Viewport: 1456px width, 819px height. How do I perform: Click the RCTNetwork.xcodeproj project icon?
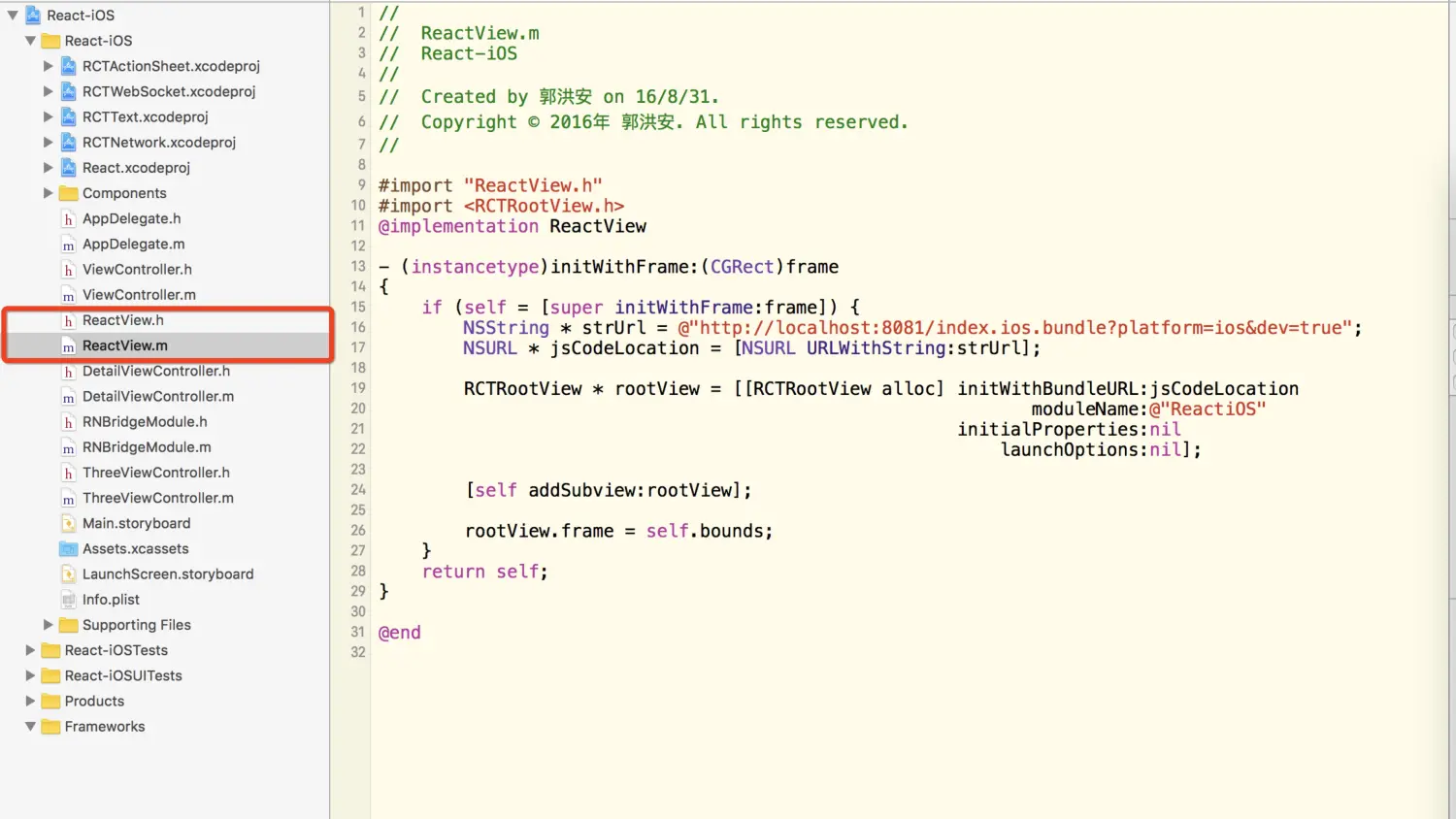[68, 142]
